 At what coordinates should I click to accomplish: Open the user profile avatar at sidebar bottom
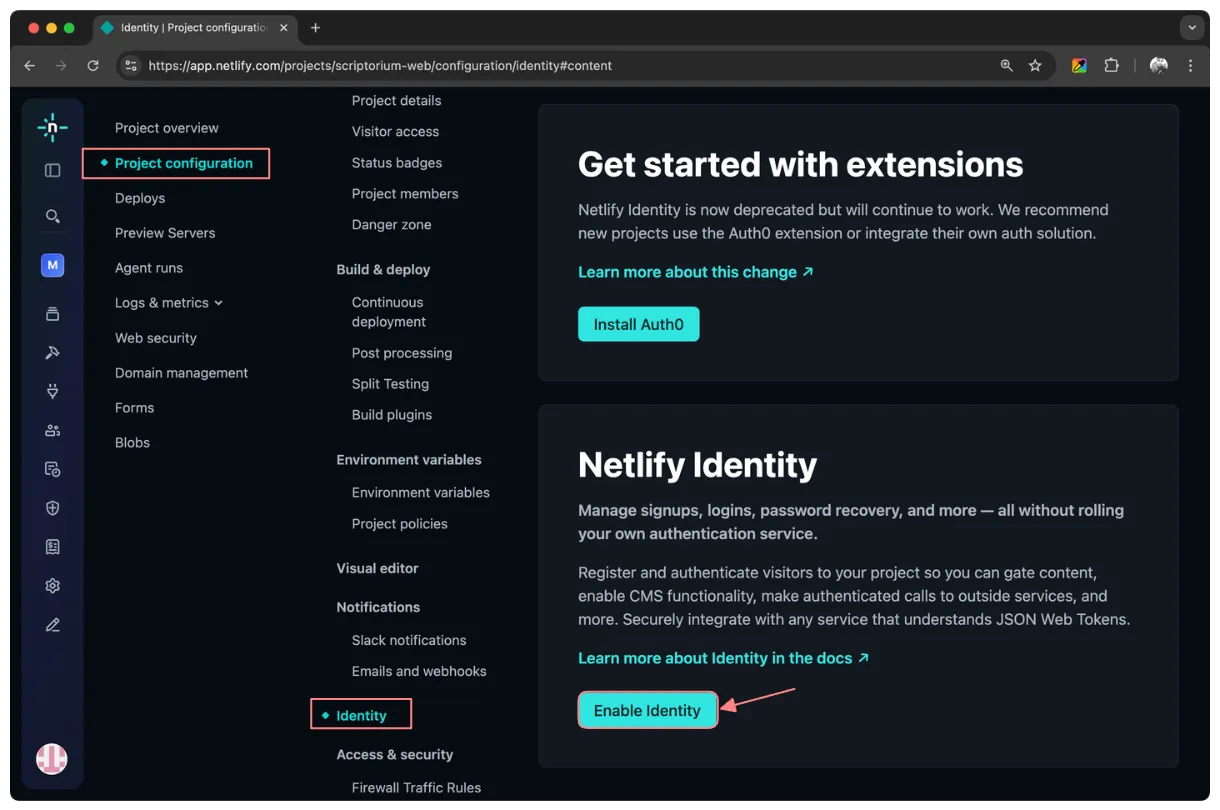[52, 759]
